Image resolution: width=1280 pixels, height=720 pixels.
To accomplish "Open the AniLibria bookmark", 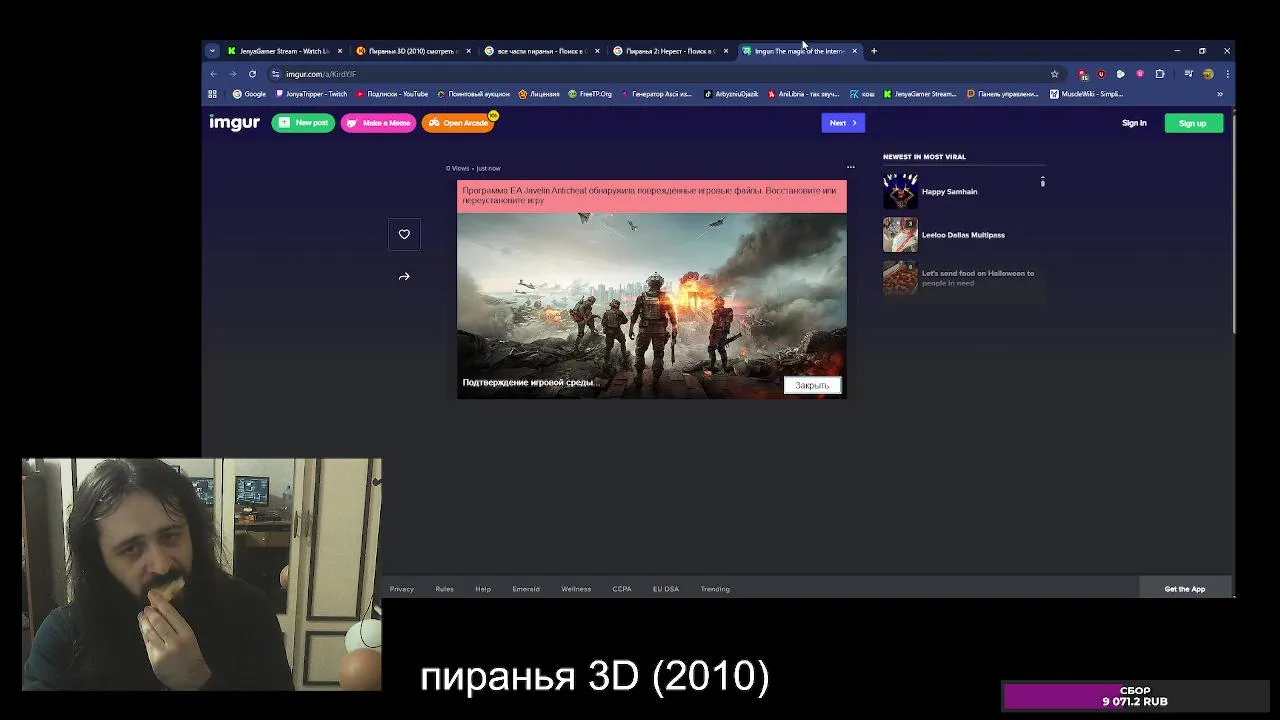I will (803, 94).
